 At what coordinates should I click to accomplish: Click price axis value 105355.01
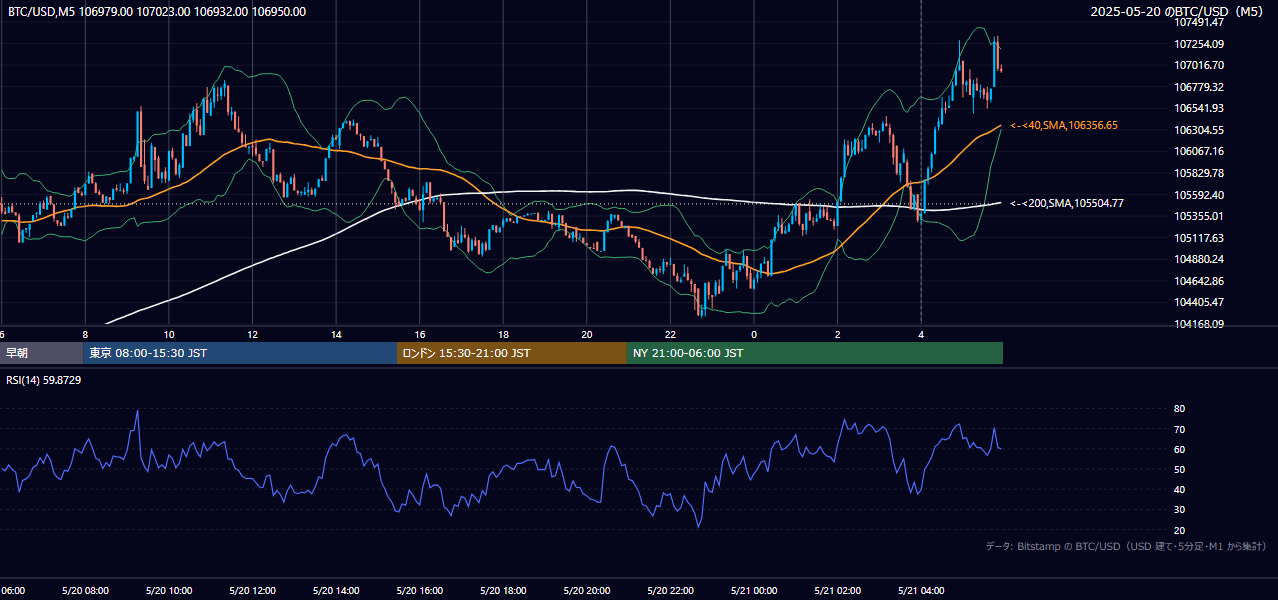point(1199,216)
